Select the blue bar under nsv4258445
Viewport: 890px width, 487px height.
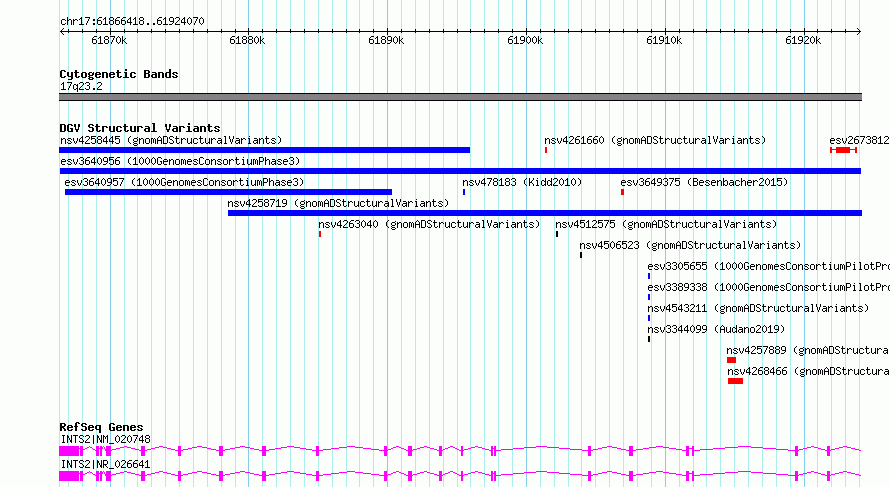[x=265, y=150]
